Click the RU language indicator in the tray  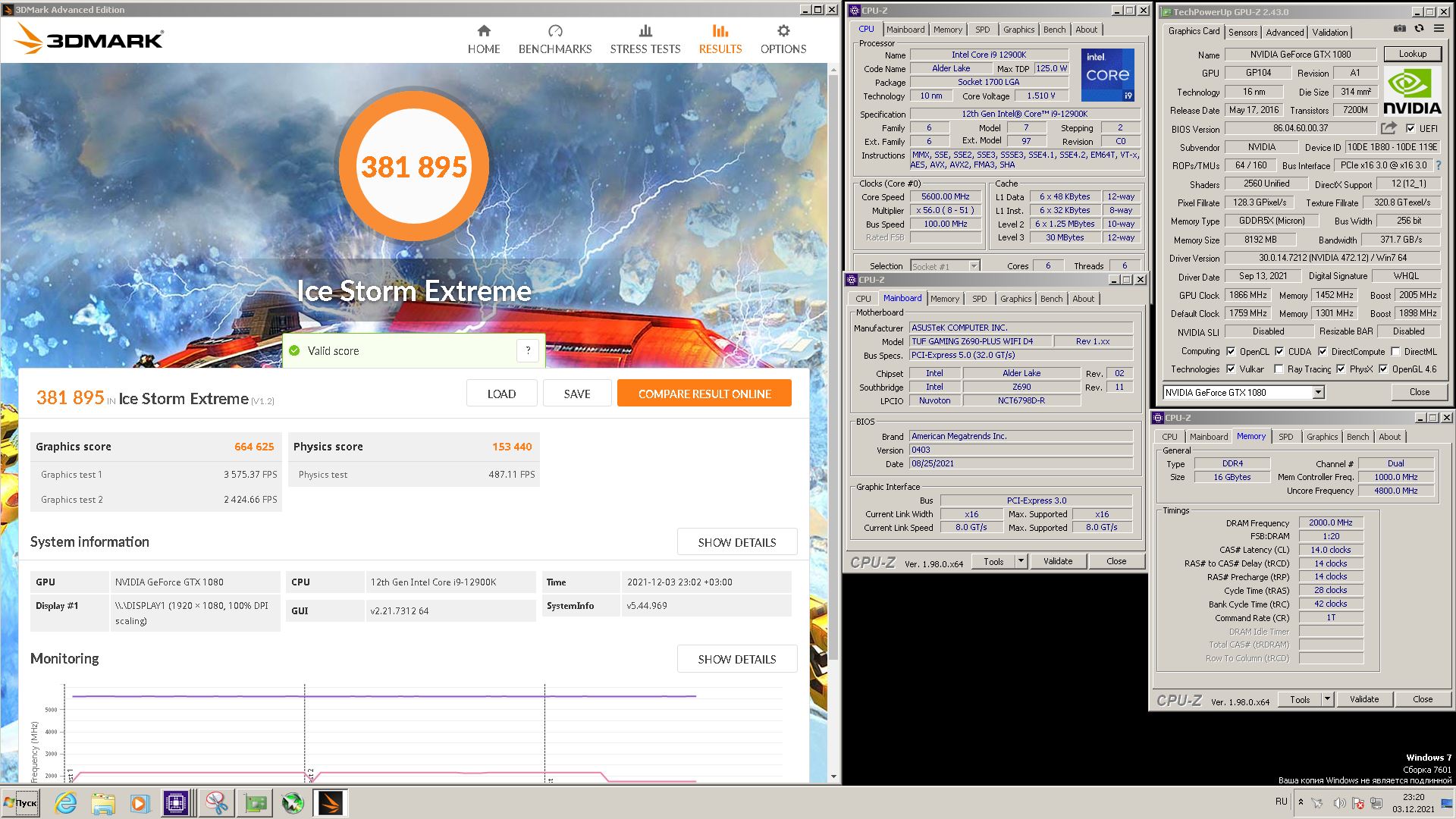click(x=1281, y=802)
